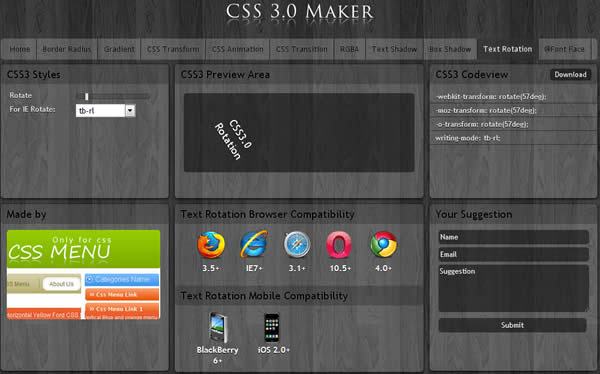The image size is (600, 374).
Task: Click the 'Your Suggestion' heading
Action: coord(474,214)
